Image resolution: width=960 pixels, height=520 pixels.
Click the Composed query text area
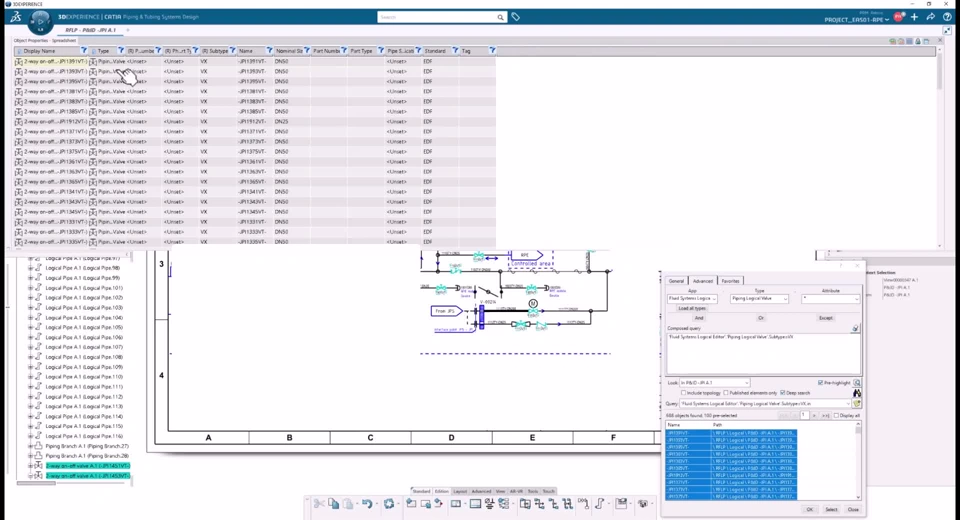pos(763,353)
